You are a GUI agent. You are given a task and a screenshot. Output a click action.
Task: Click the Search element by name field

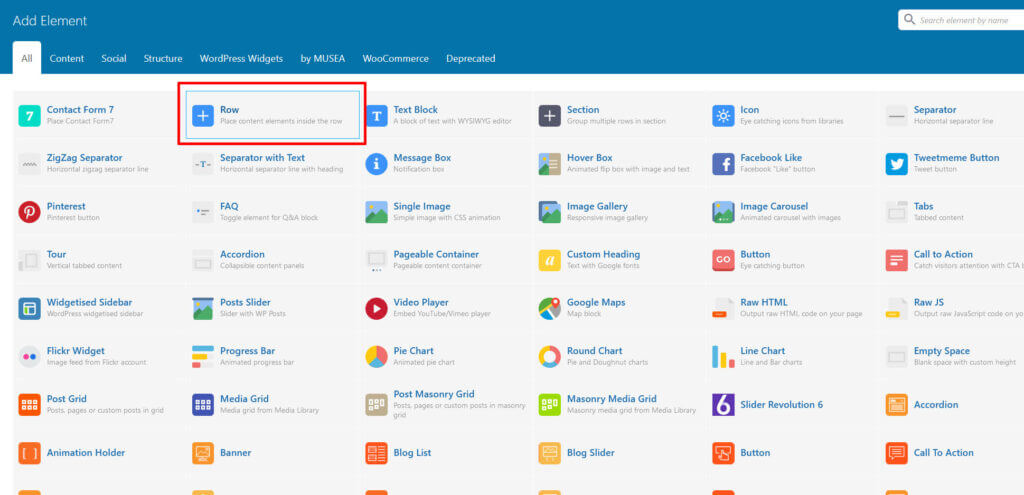(x=961, y=20)
